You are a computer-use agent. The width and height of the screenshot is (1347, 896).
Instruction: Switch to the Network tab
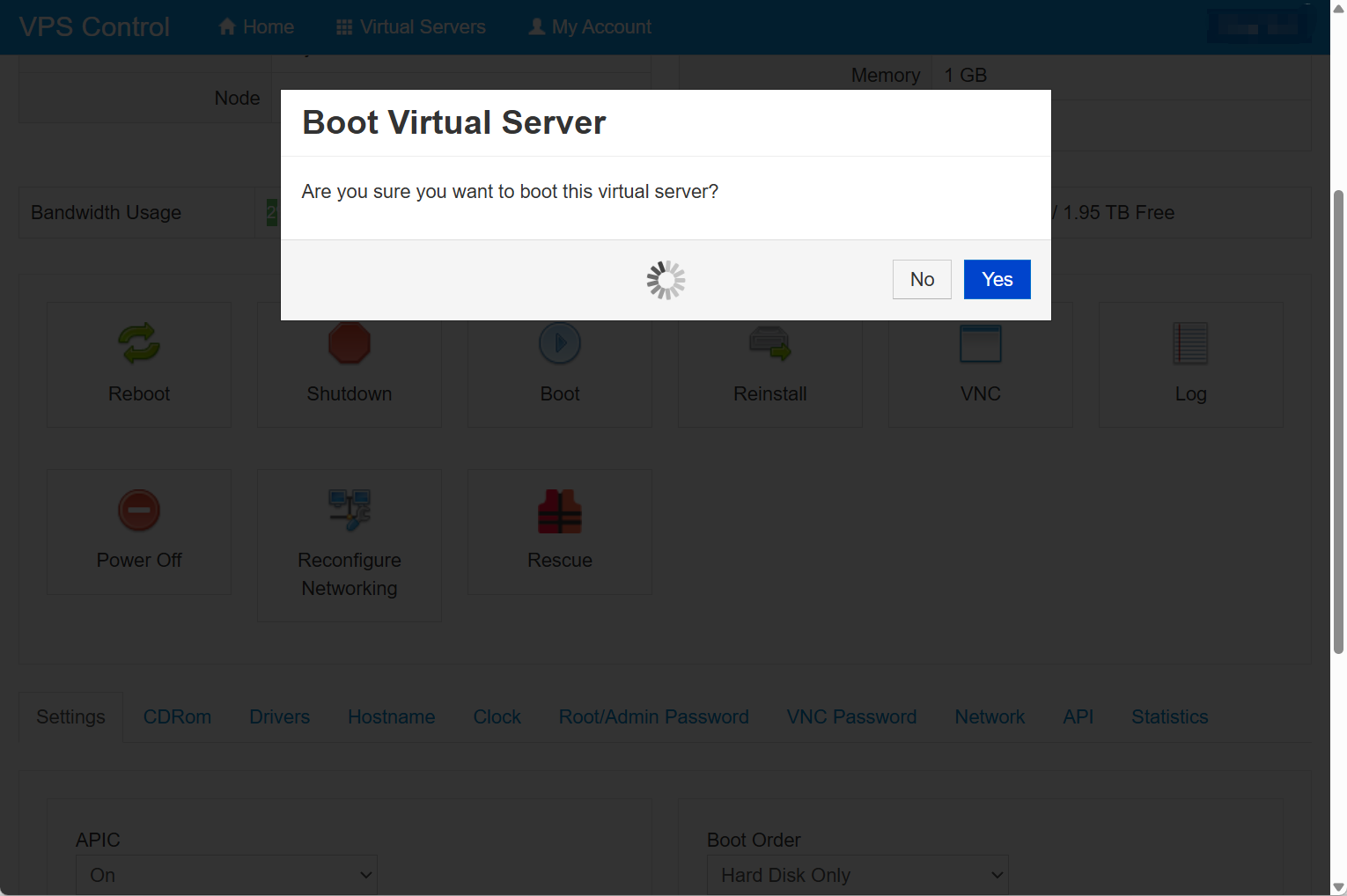[x=990, y=716]
